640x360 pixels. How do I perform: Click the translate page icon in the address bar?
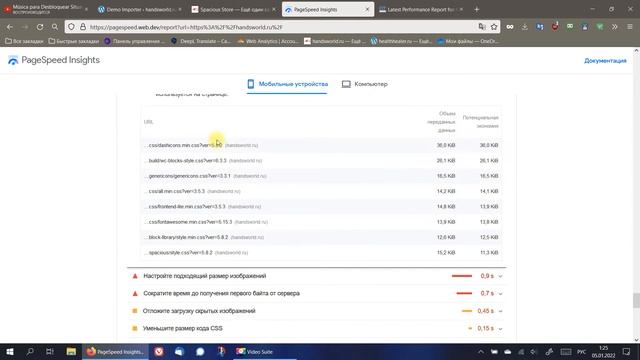[x=482, y=27]
